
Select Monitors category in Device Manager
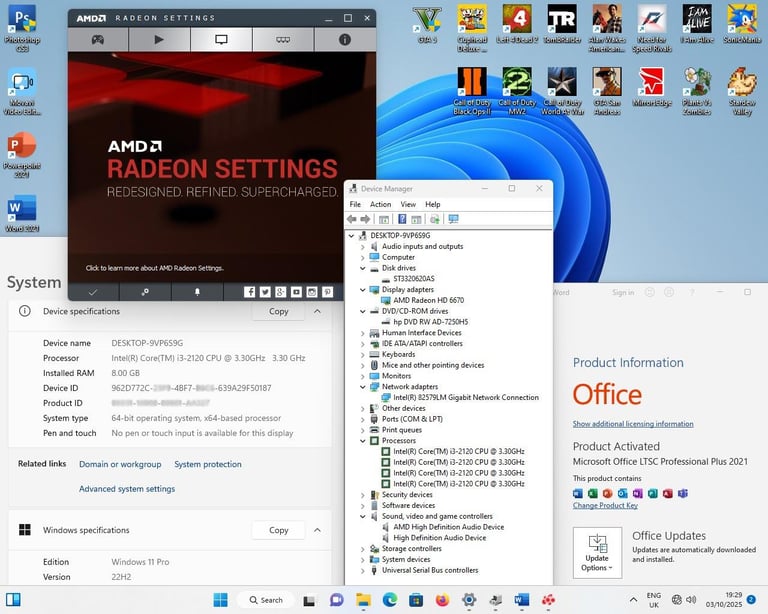[x=396, y=376]
